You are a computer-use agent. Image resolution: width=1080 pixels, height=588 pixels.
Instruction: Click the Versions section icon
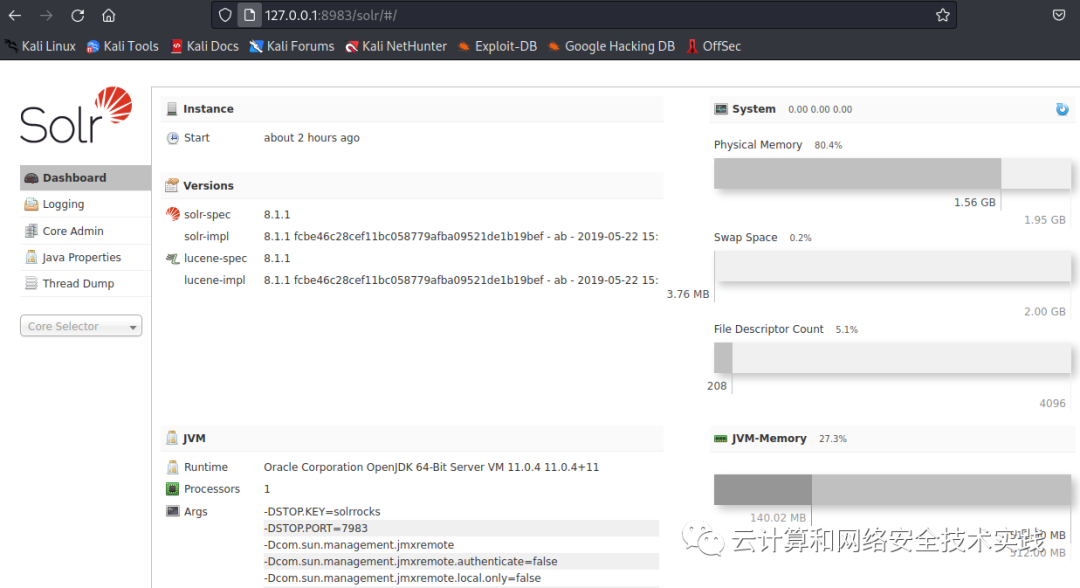[172, 185]
